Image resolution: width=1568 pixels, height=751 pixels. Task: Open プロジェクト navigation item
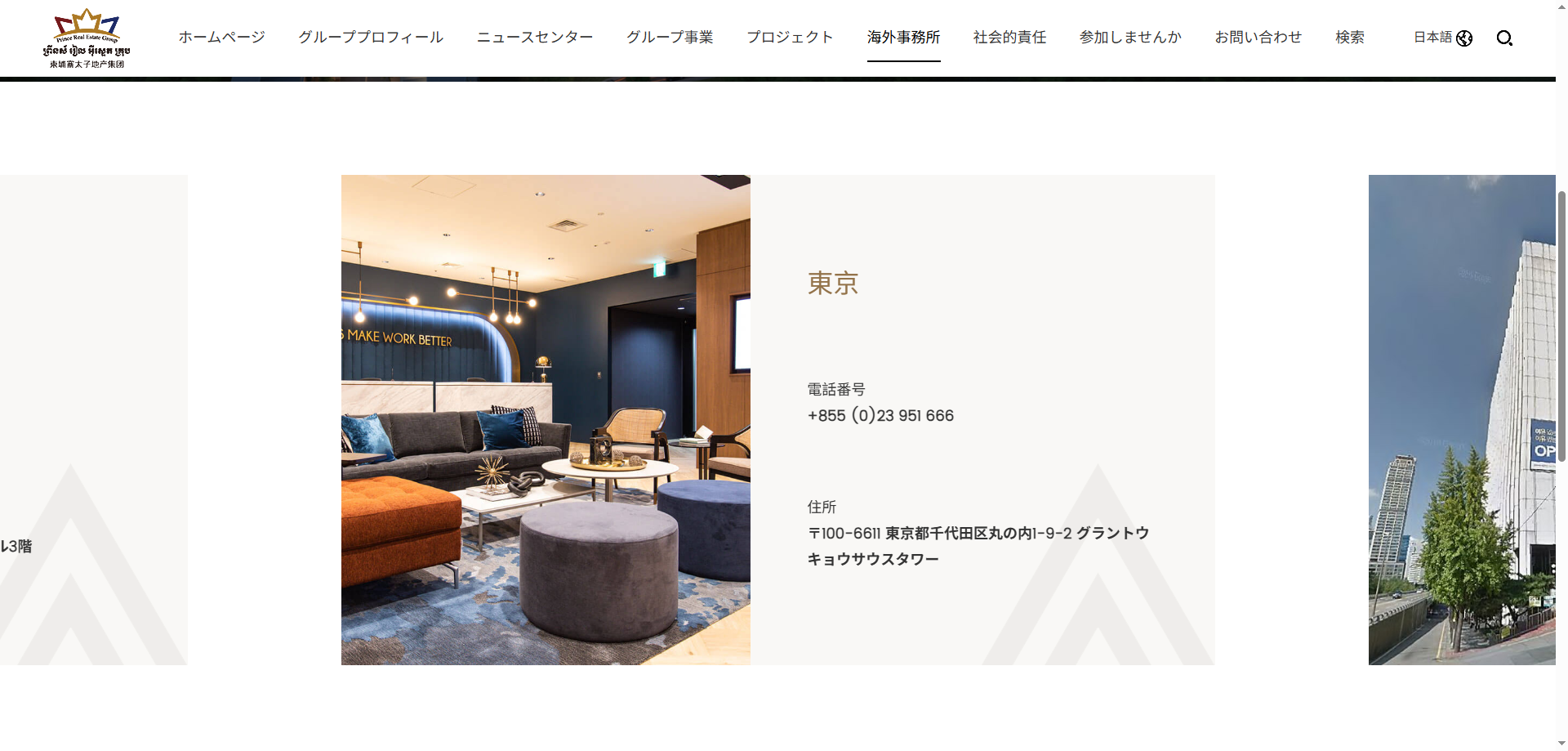[x=791, y=38]
